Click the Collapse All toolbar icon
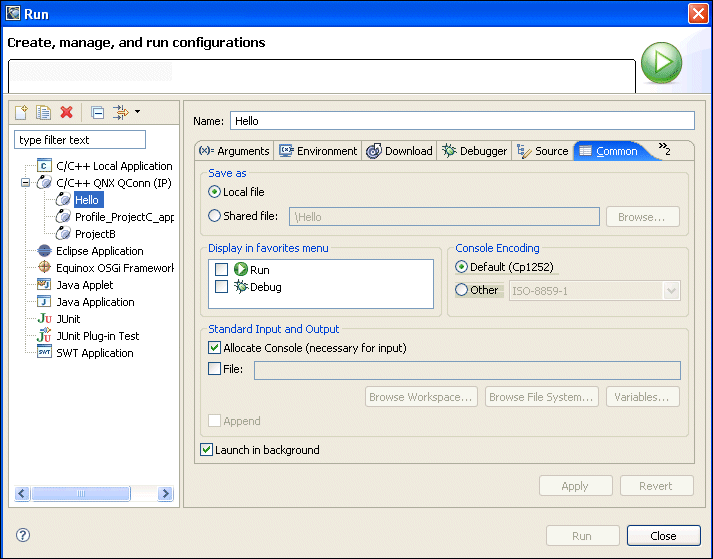This screenshot has width=713, height=559. point(97,113)
